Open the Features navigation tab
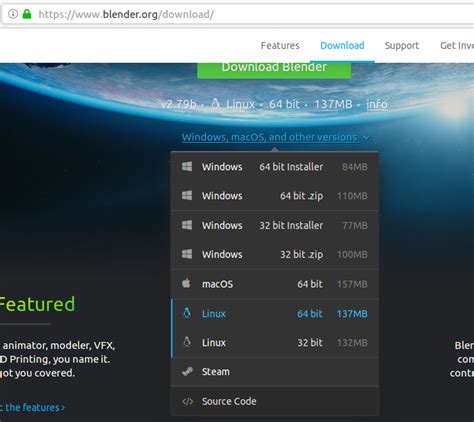The height and width of the screenshot is (422, 474). [x=280, y=46]
